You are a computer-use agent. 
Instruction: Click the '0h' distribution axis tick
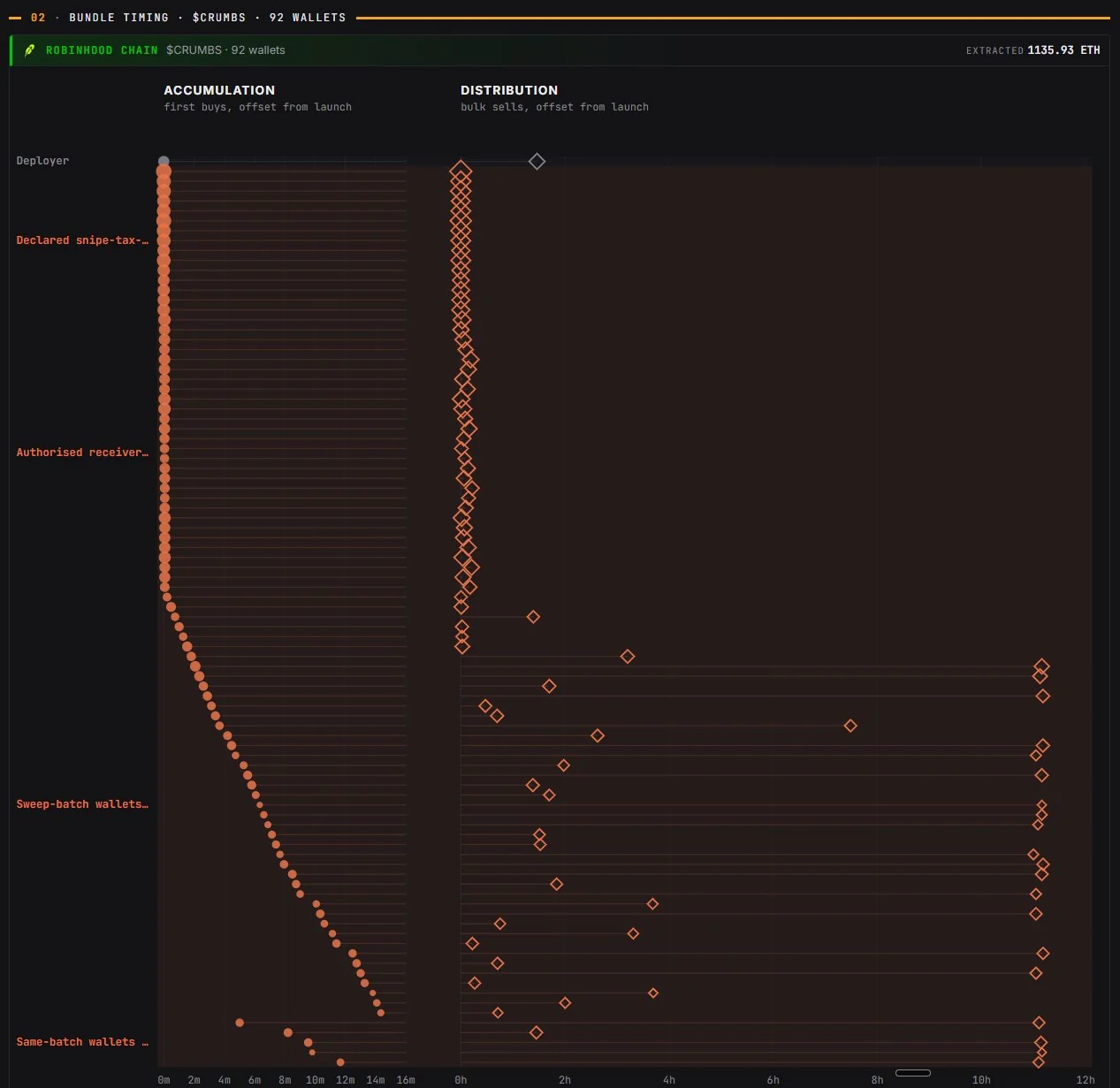click(461, 1080)
